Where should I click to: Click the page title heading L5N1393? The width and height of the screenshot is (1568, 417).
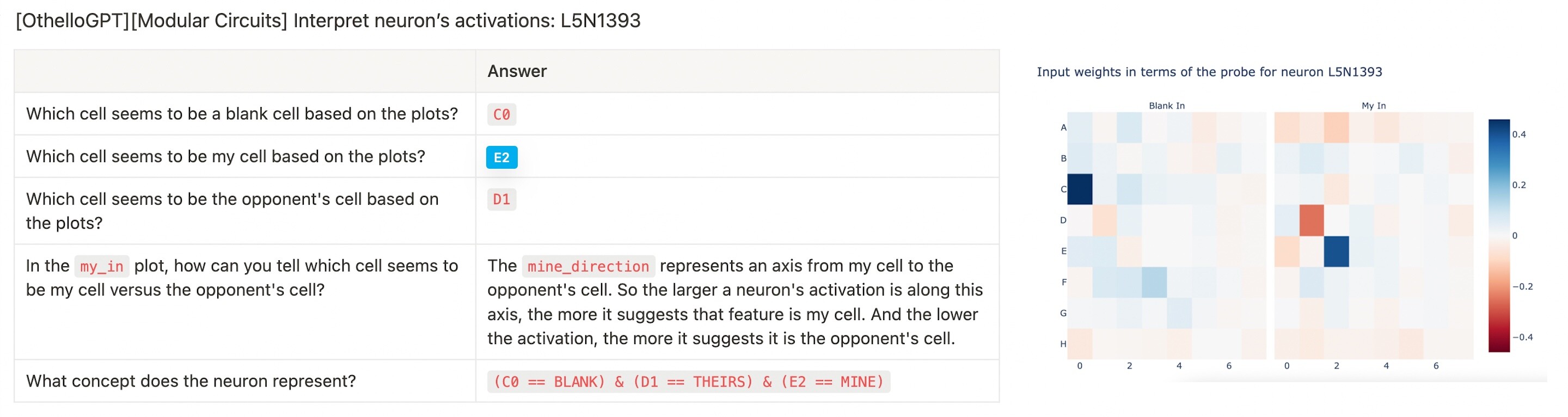328,21
